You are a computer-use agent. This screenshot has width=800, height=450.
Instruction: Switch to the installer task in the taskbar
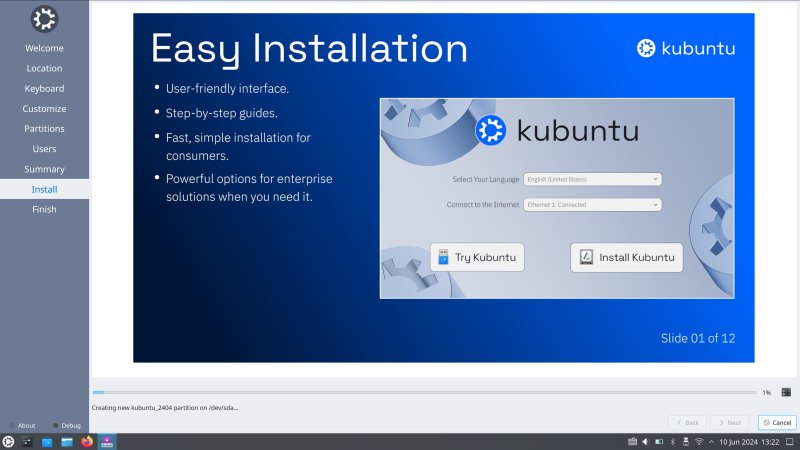pos(107,442)
